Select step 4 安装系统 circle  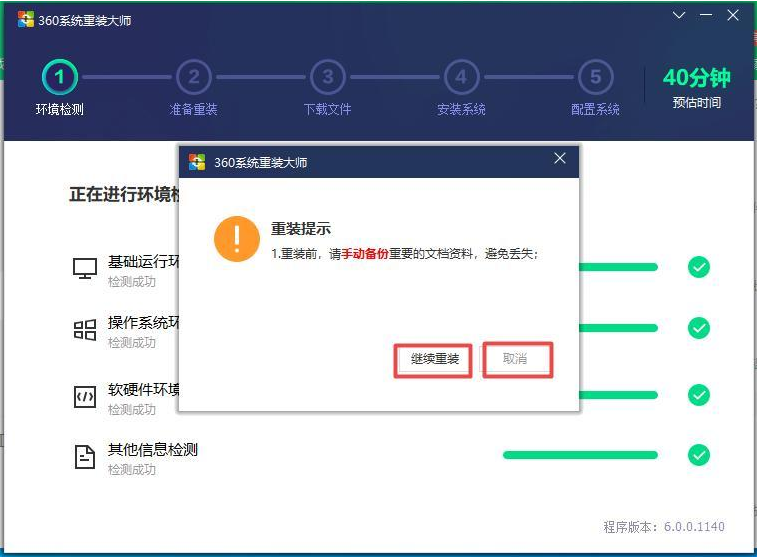pos(462,77)
